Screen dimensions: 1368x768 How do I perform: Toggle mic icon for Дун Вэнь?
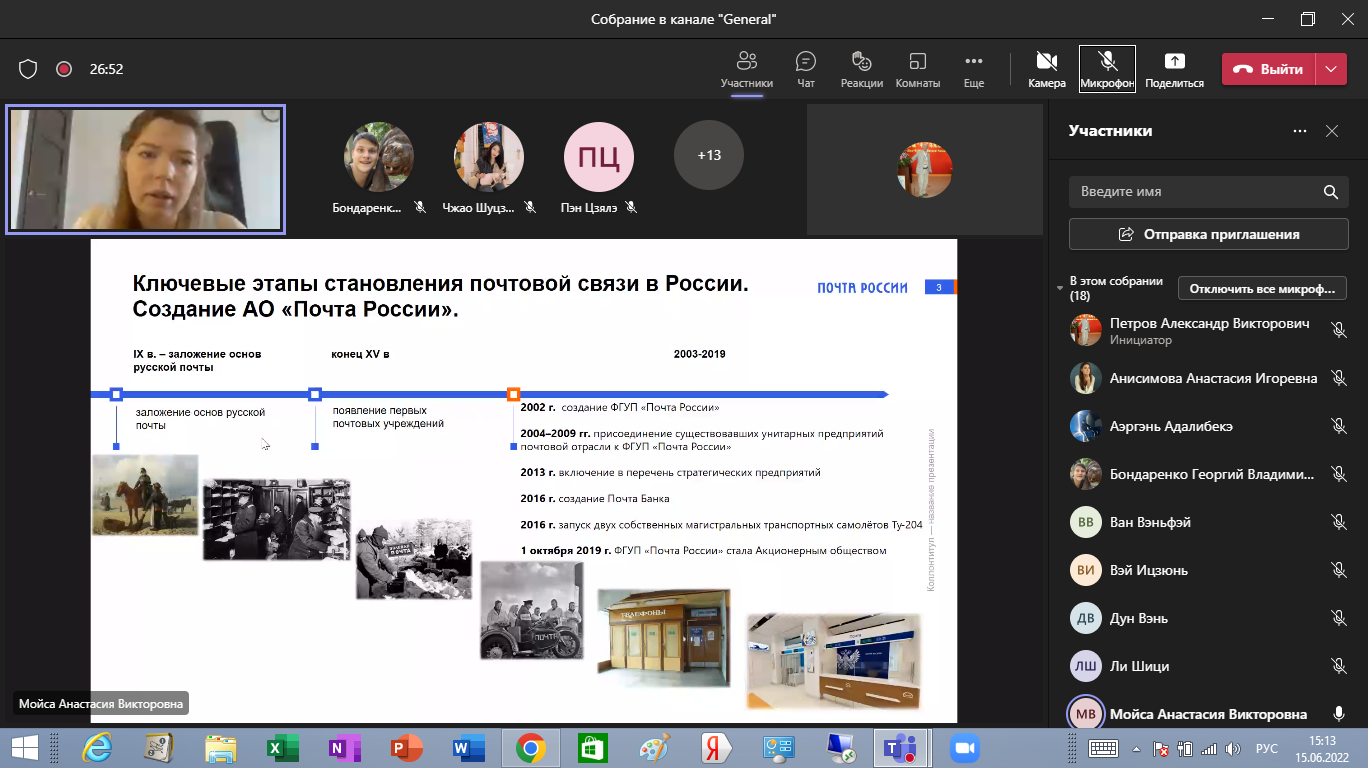[1339, 618]
